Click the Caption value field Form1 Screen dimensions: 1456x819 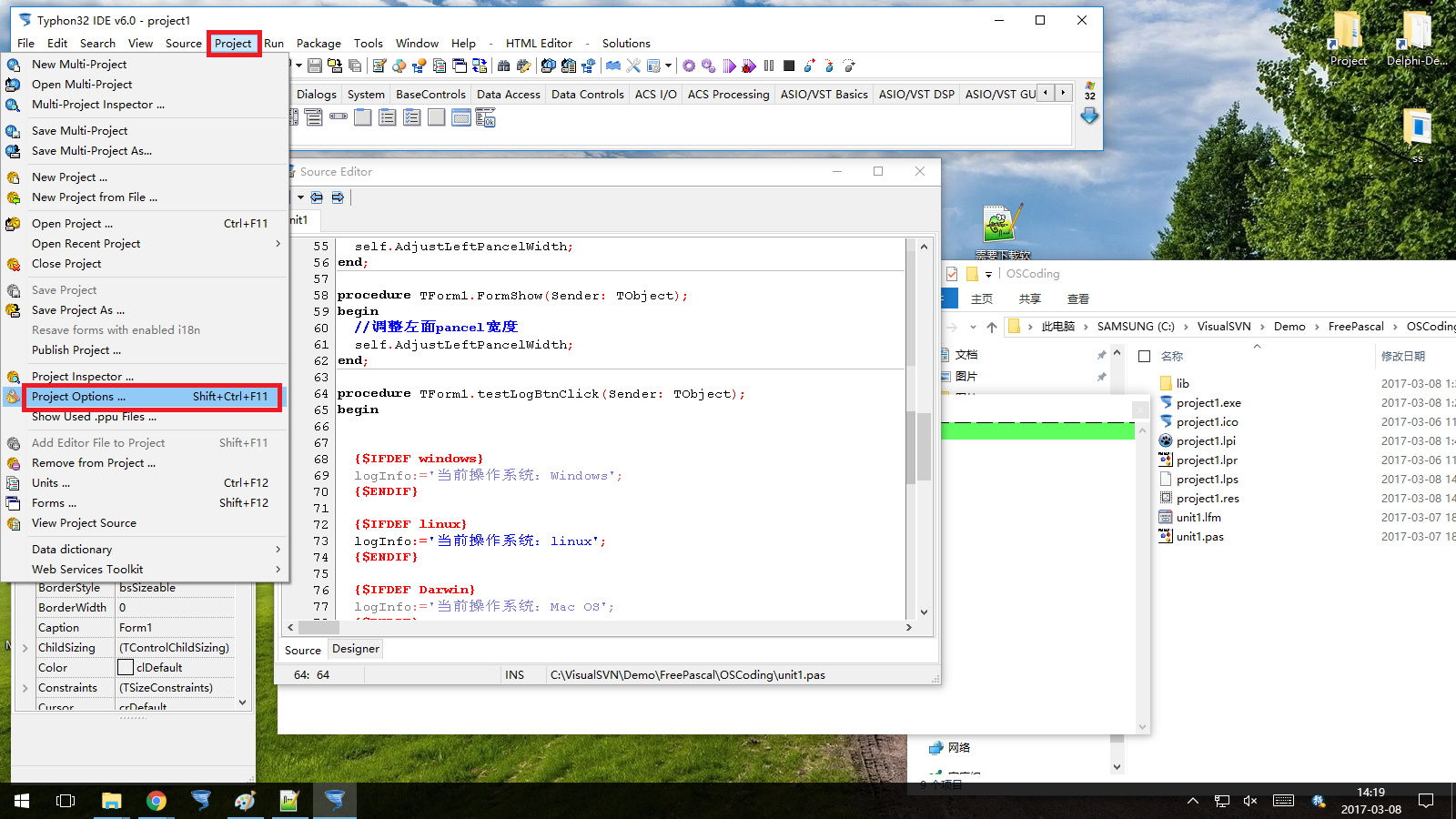pyautogui.click(x=175, y=628)
